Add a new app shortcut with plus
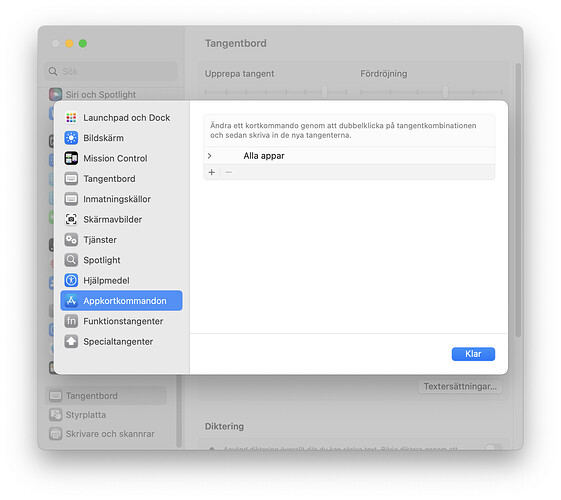Viewport: 561px width, 500px height. point(212,172)
